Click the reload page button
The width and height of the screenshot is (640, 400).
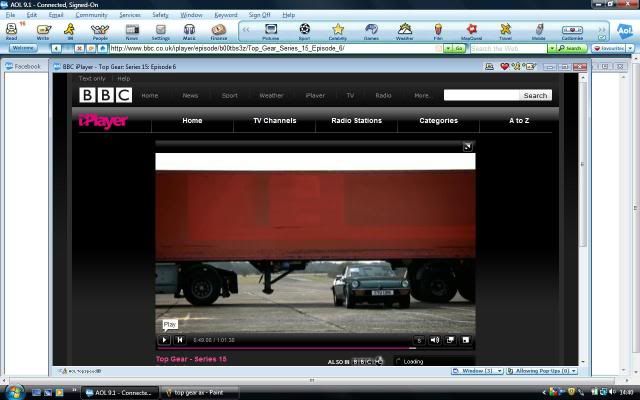tap(91, 49)
